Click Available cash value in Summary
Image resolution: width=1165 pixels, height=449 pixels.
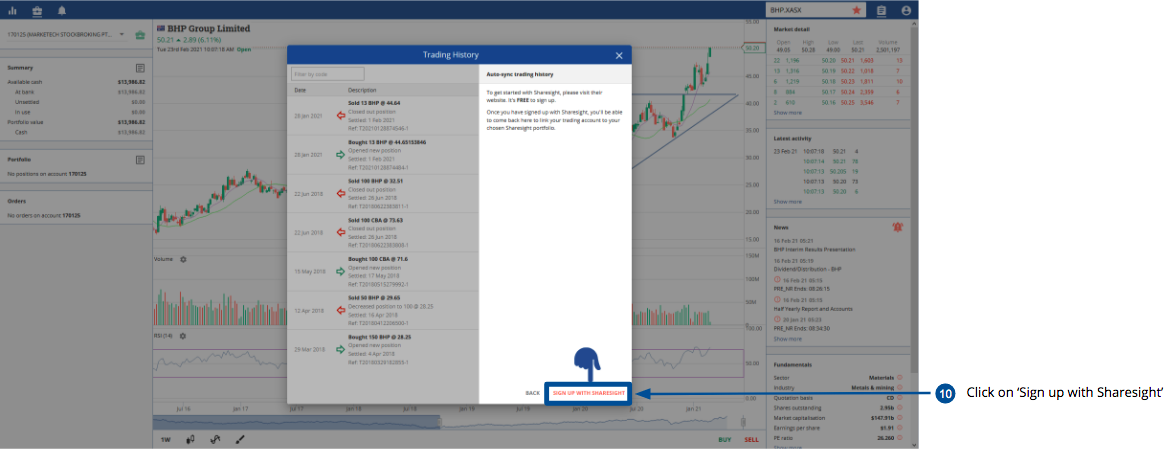131,82
